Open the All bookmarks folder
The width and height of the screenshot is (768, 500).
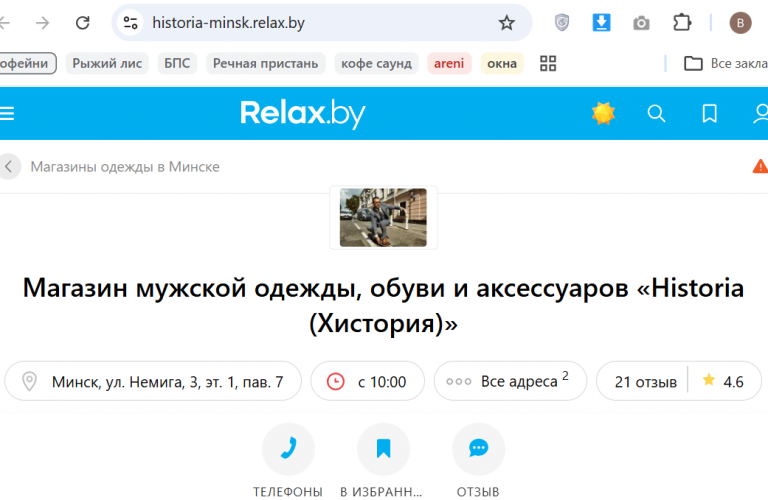point(726,63)
